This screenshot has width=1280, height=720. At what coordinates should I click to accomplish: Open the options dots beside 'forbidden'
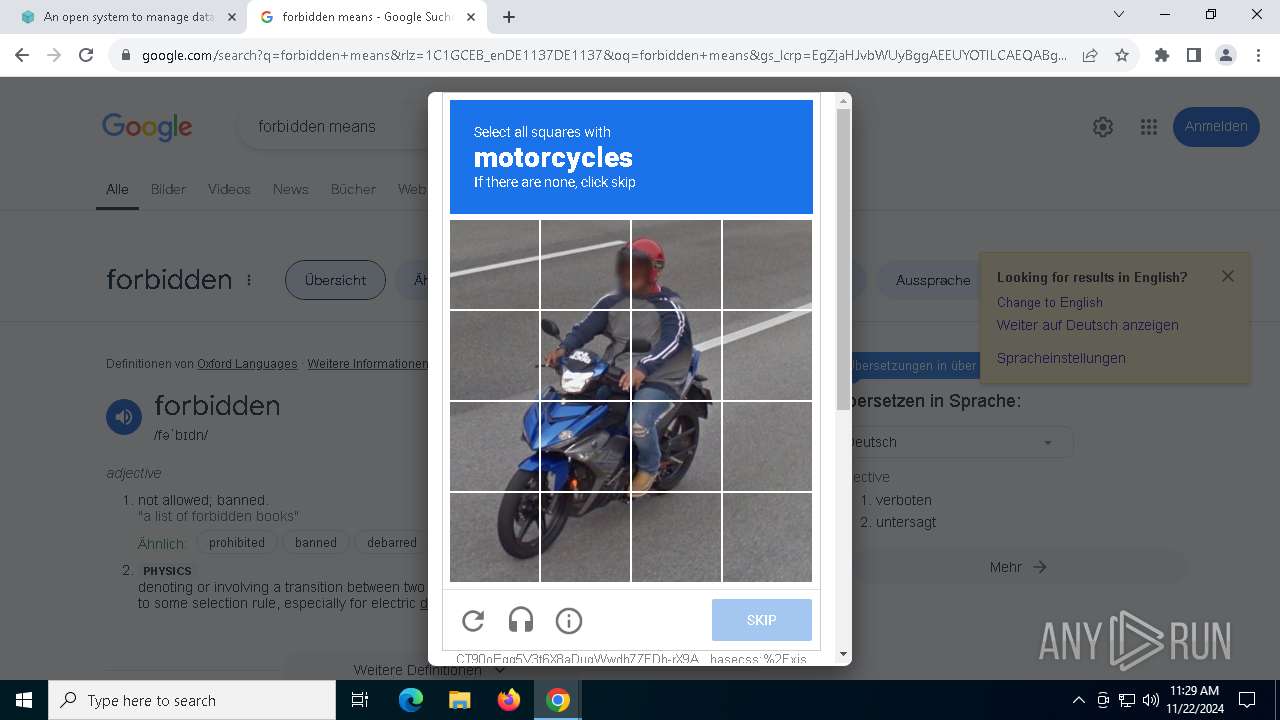[249, 281]
